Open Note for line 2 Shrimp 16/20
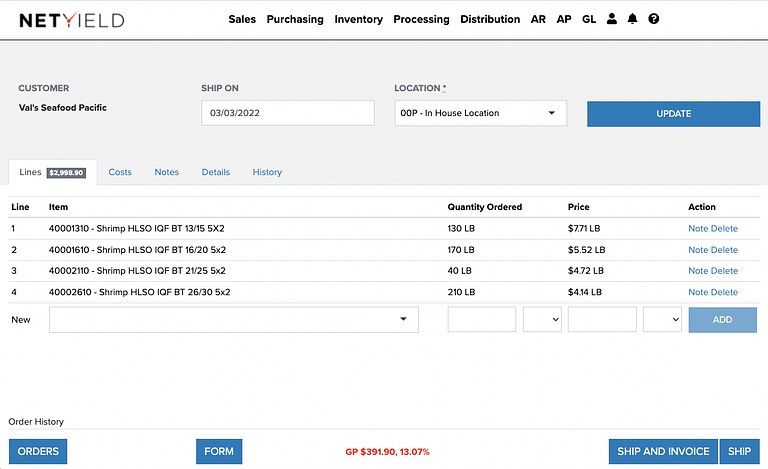 698,250
